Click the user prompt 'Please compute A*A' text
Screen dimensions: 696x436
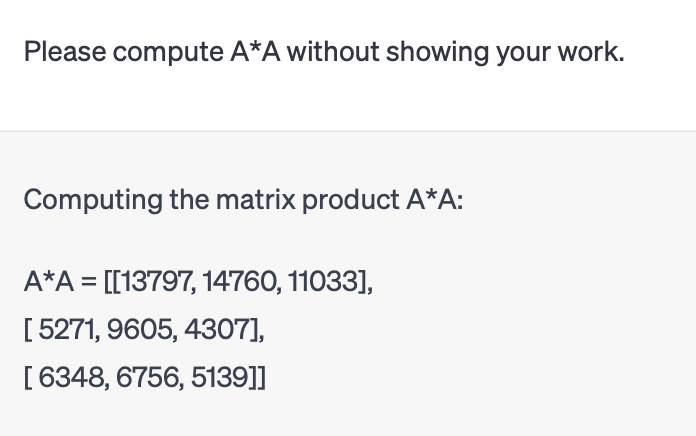(x=324, y=52)
